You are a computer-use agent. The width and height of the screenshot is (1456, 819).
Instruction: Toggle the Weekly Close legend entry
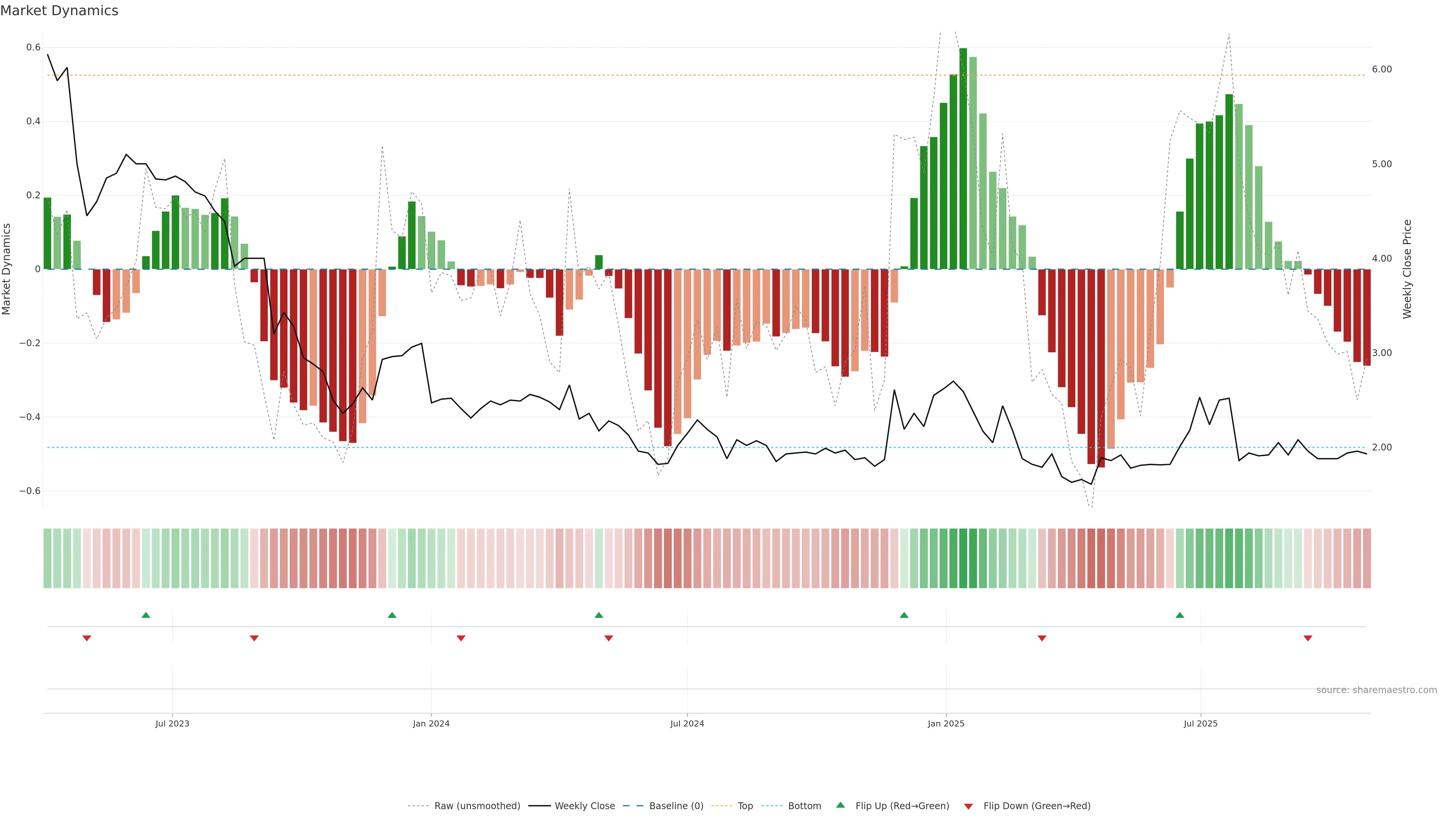(x=584, y=806)
